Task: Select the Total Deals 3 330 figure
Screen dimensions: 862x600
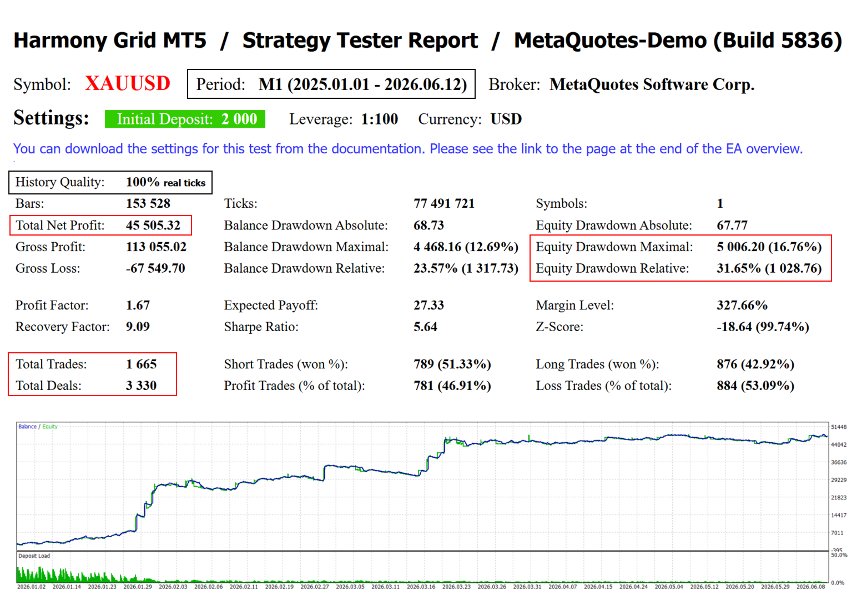Action: click(x=141, y=386)
